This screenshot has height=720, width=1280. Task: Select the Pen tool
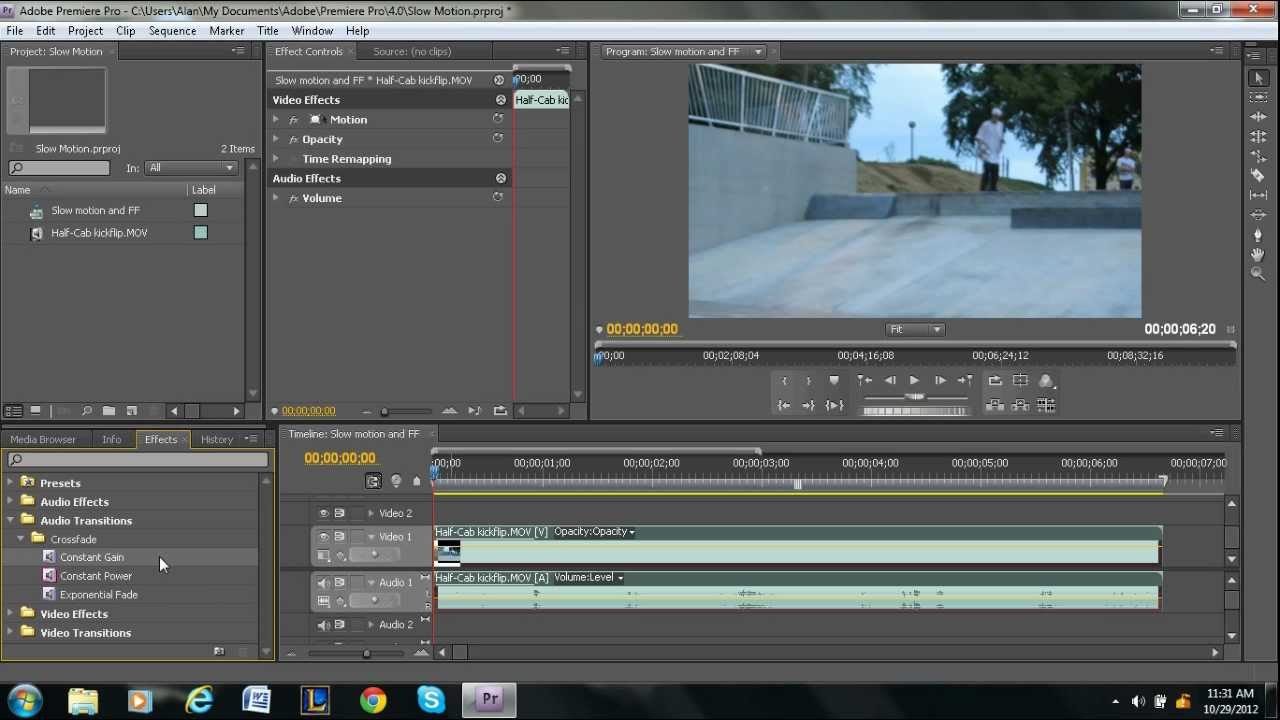click(x=1259, y=234)
